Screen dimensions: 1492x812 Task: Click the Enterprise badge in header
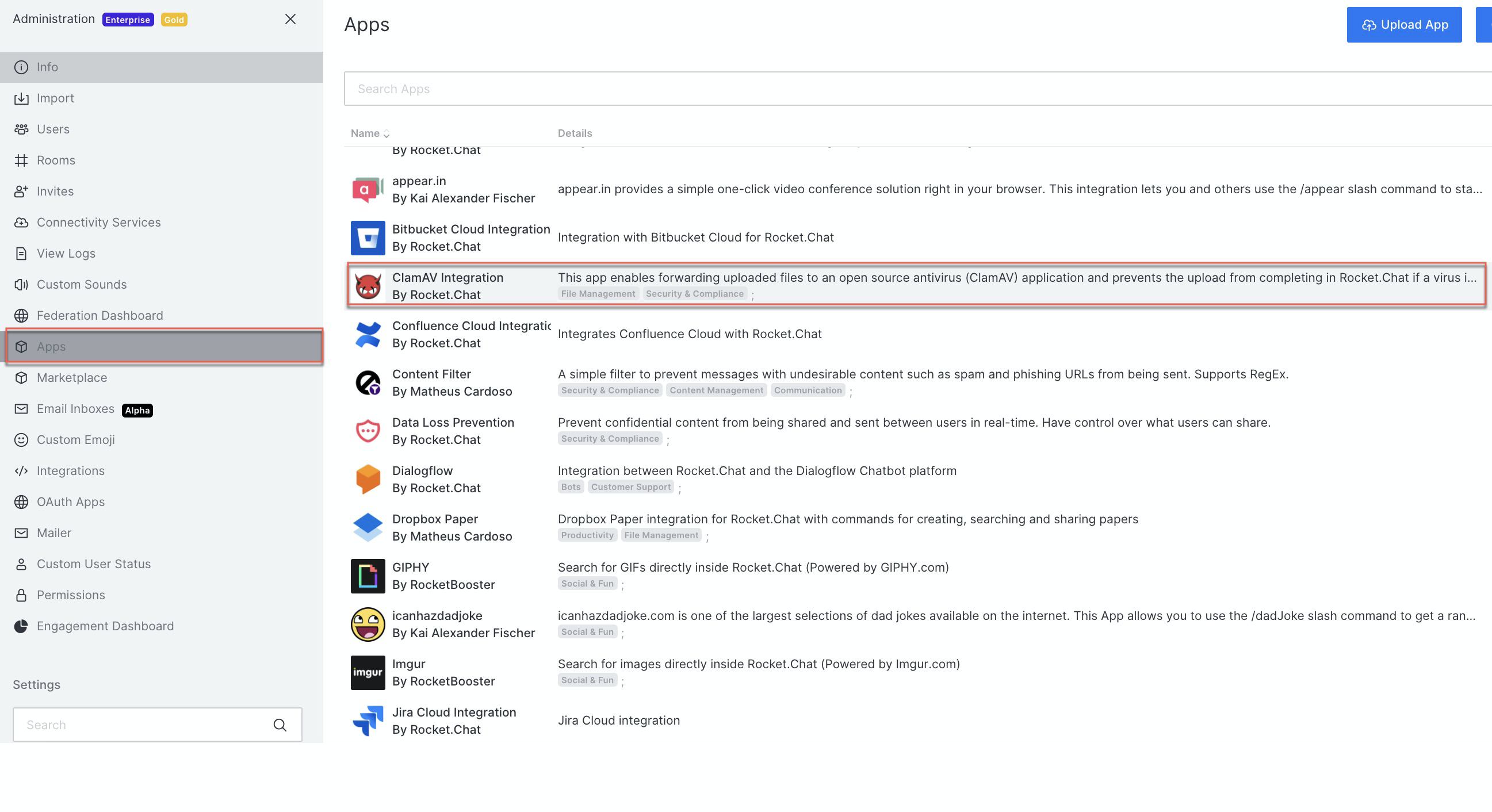click(x=128, y=20)
